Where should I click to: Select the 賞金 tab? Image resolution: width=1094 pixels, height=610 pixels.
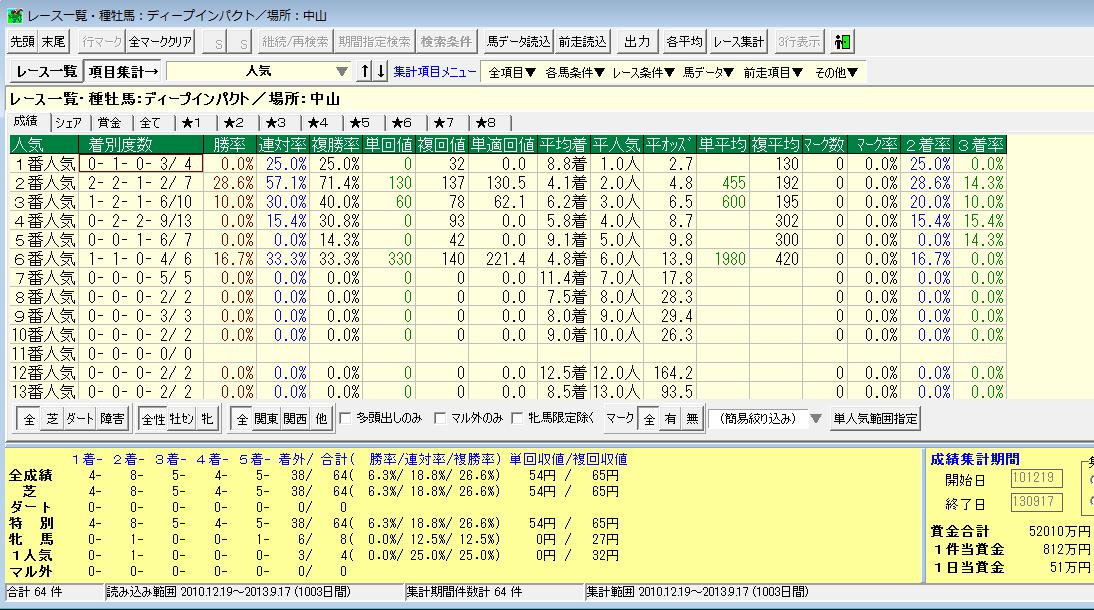pyautogui.click(x=110, y=123)
